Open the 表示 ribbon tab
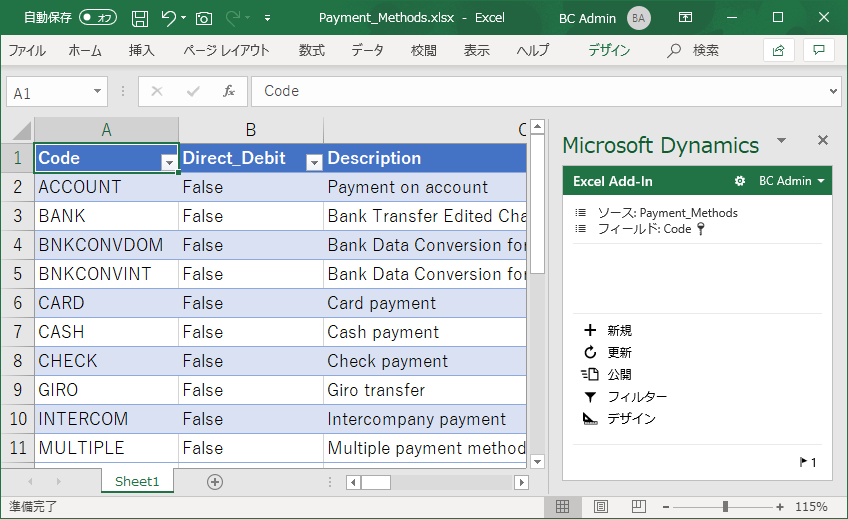 coord(476,51)
